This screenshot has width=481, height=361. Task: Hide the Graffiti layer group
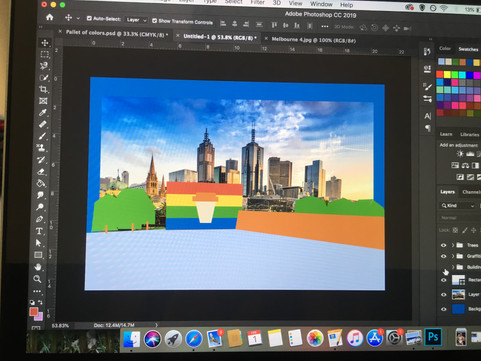tap(443, 256)
